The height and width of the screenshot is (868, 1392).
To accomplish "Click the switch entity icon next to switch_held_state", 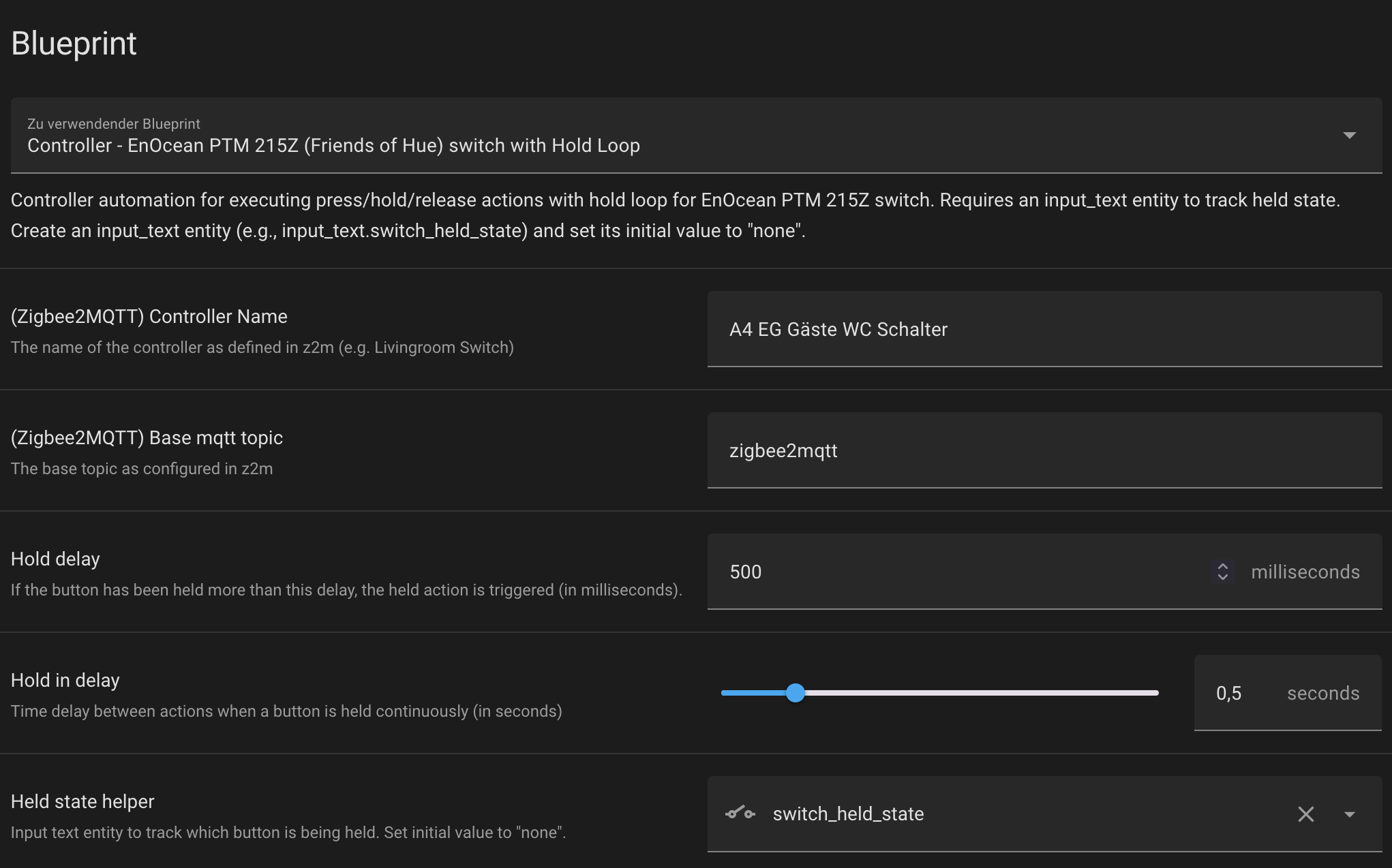I will pyautogui.click(x=740, y=813).
